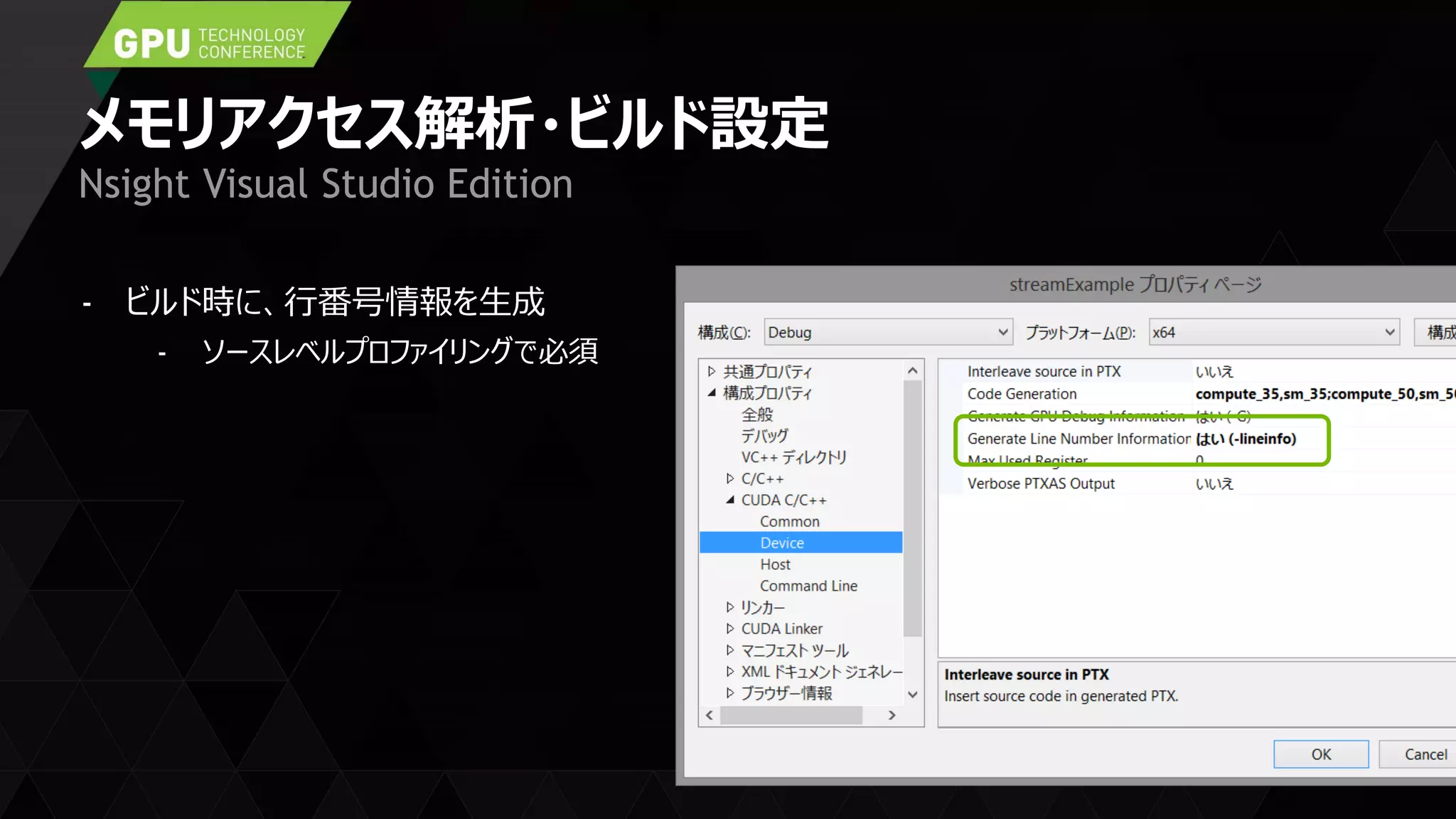The height and width of the screenshot is (819, 1456).
Task: Open the Command Line tree item
Action: tap(808, 586)
